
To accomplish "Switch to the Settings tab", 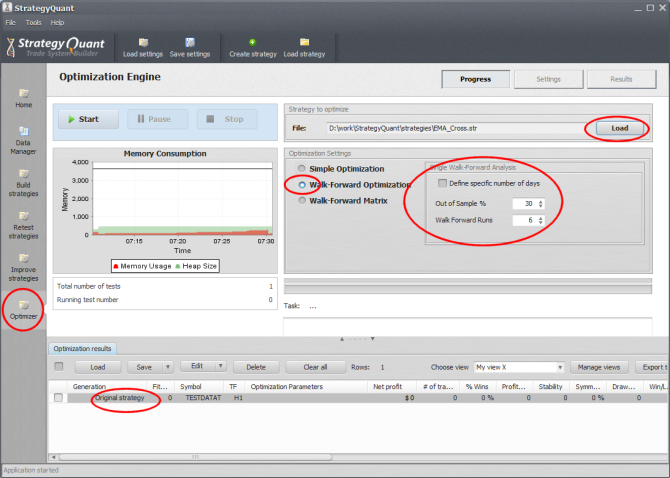I will click(x=548, y=79).
